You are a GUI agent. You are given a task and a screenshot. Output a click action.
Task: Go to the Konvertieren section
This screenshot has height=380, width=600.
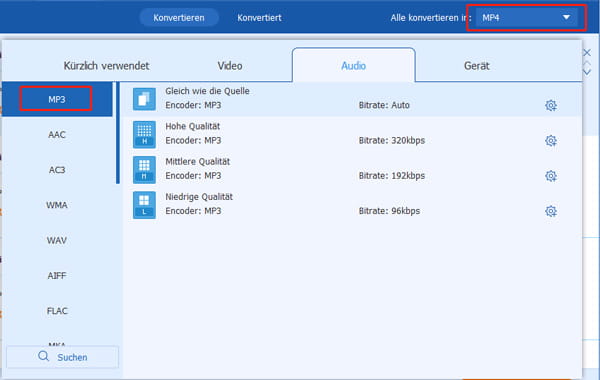click(179, 18)
